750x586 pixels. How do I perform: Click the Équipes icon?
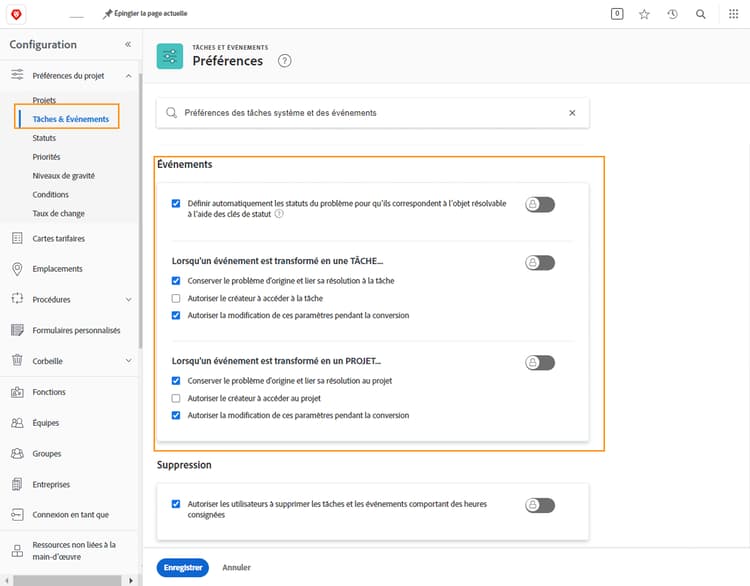17,423
